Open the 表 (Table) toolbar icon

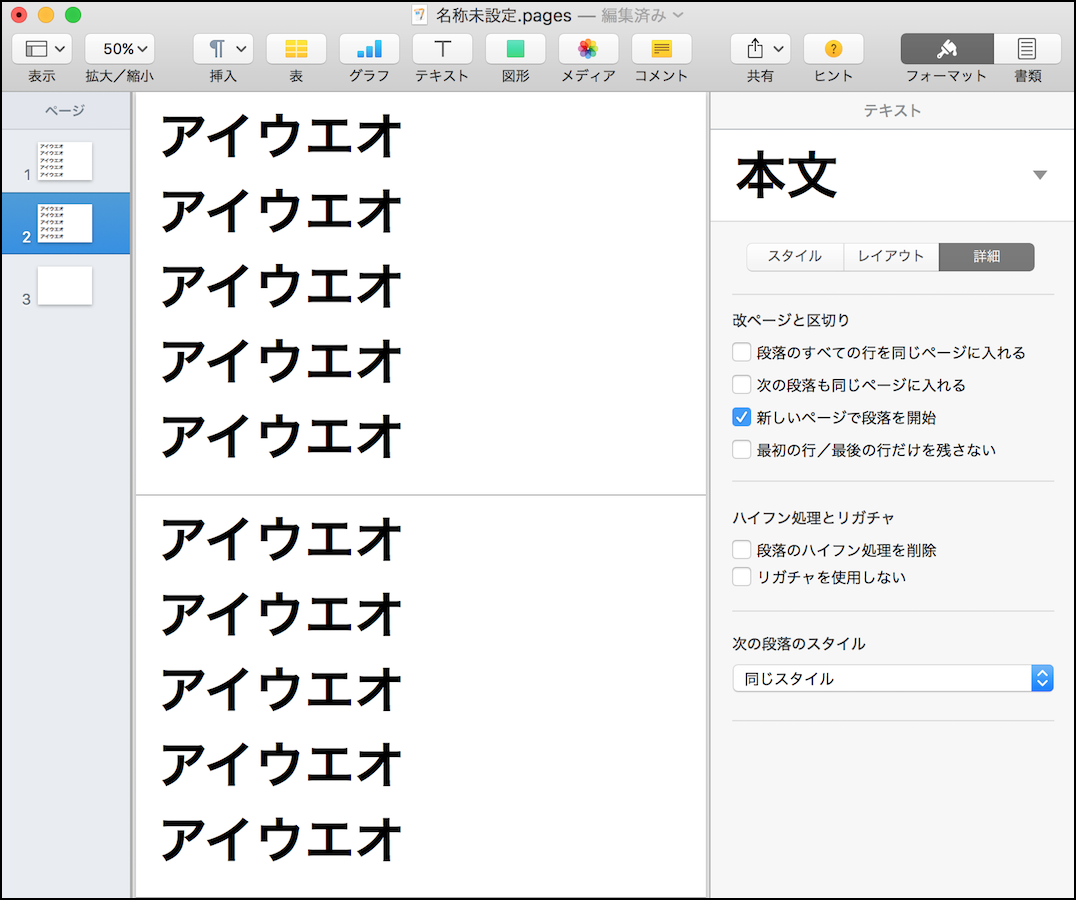(296, 49)
